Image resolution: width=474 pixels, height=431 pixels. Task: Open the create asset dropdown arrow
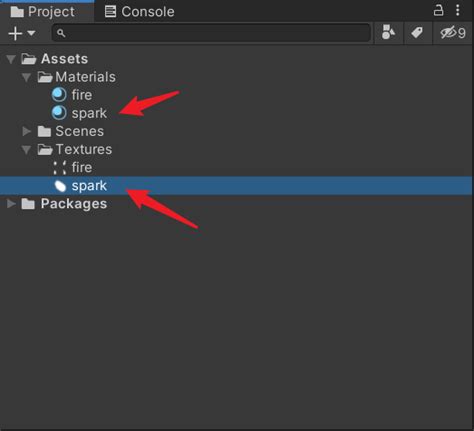[31, 33]
